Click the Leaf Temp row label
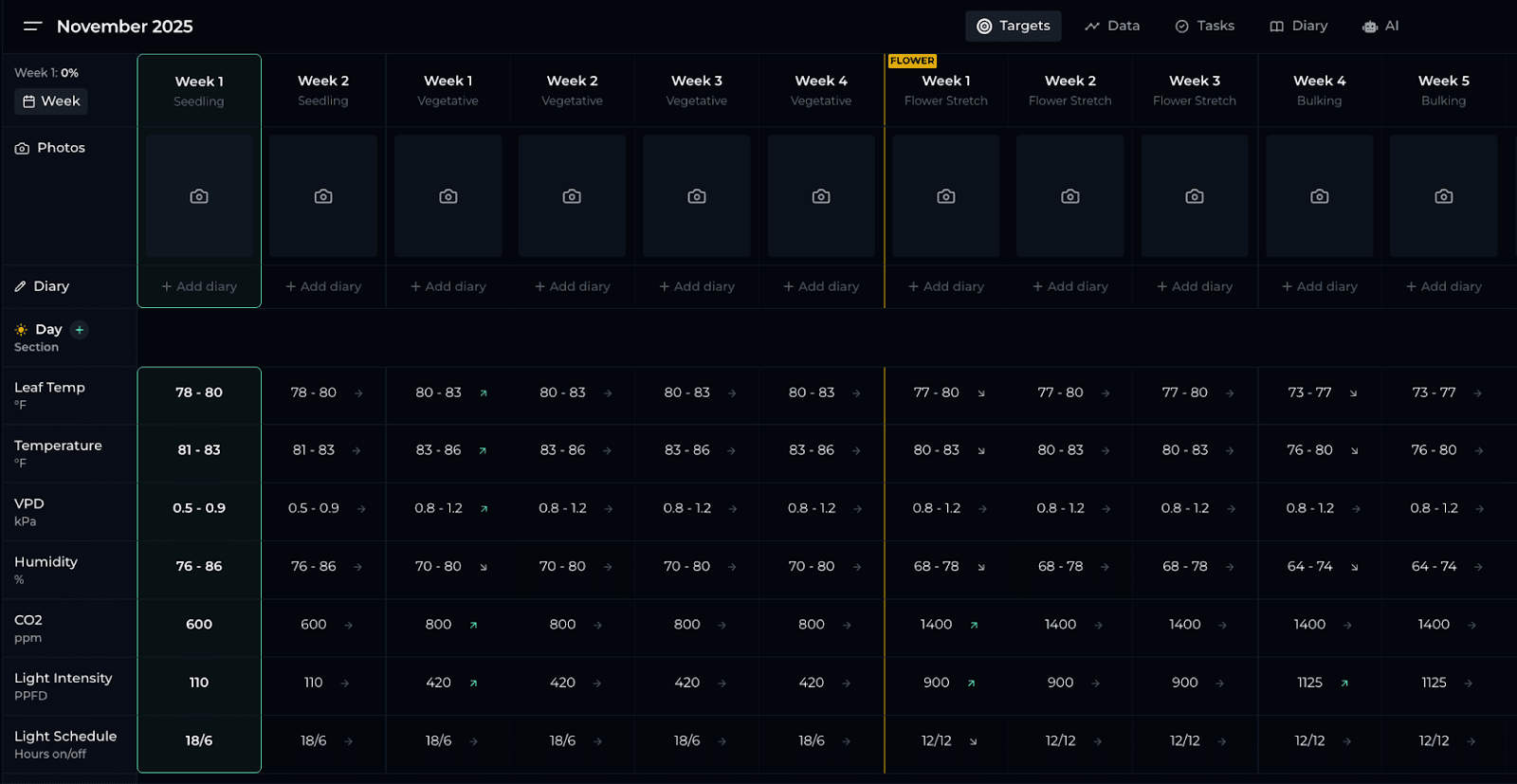Image resolution: width=1517 pixels, height=784 pixels. click(x=49, y=388)
